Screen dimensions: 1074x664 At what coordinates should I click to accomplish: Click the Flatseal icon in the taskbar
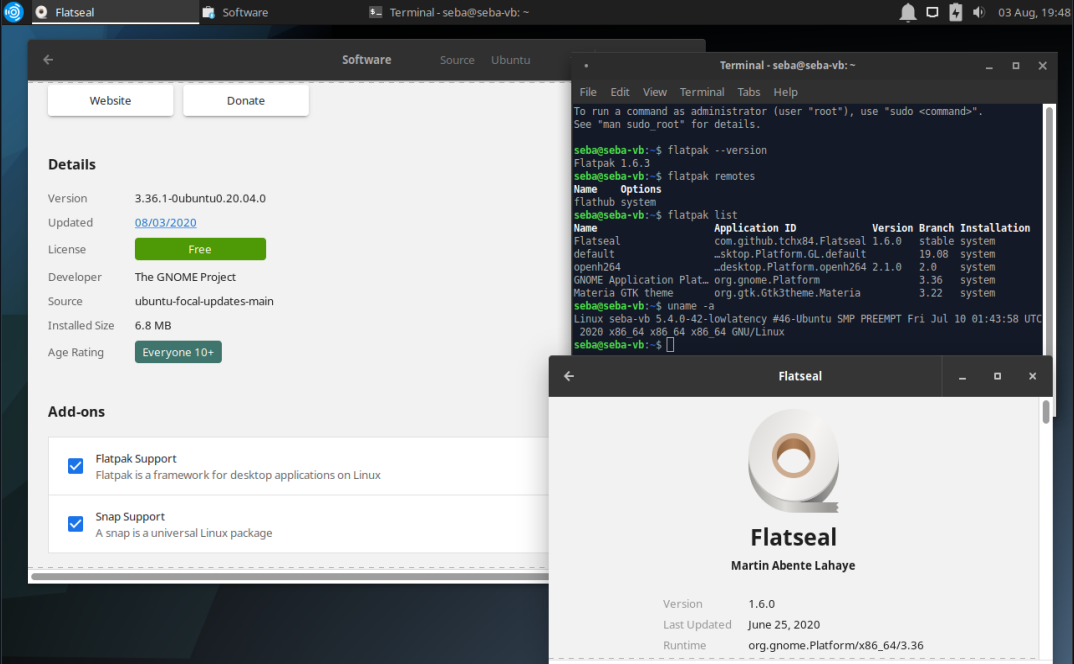42,12
